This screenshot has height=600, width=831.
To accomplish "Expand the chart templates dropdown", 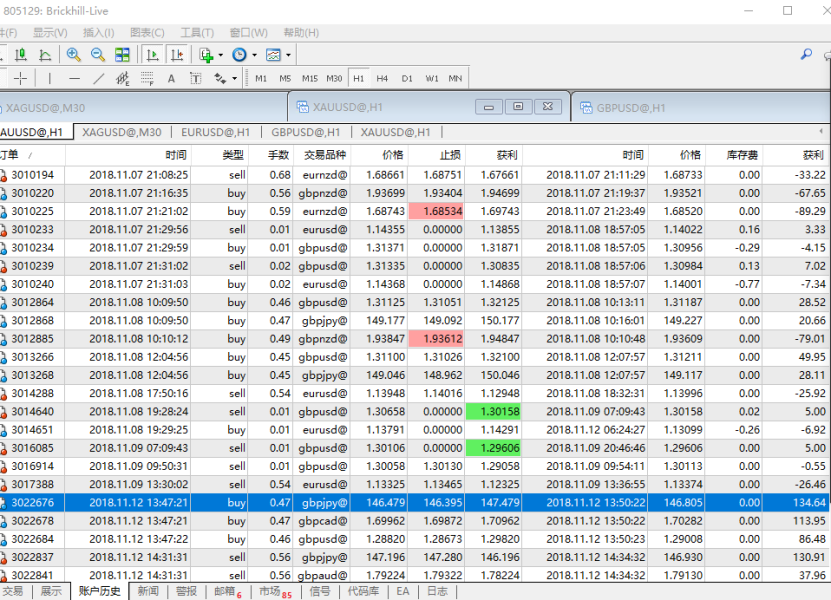I will [x=288, y=55].
